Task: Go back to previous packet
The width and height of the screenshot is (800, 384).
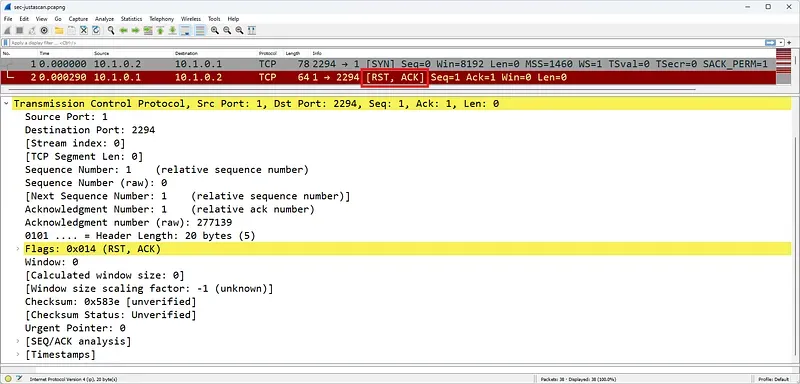Action: [x=123, y=31]
